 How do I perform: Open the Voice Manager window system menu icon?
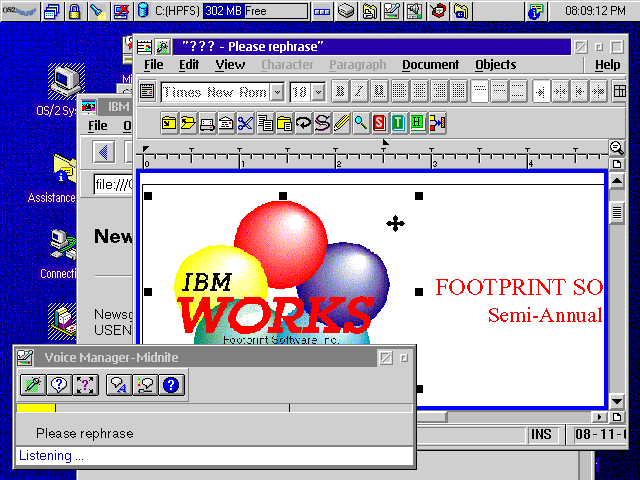pyautogui.click(x=25, y=358)
